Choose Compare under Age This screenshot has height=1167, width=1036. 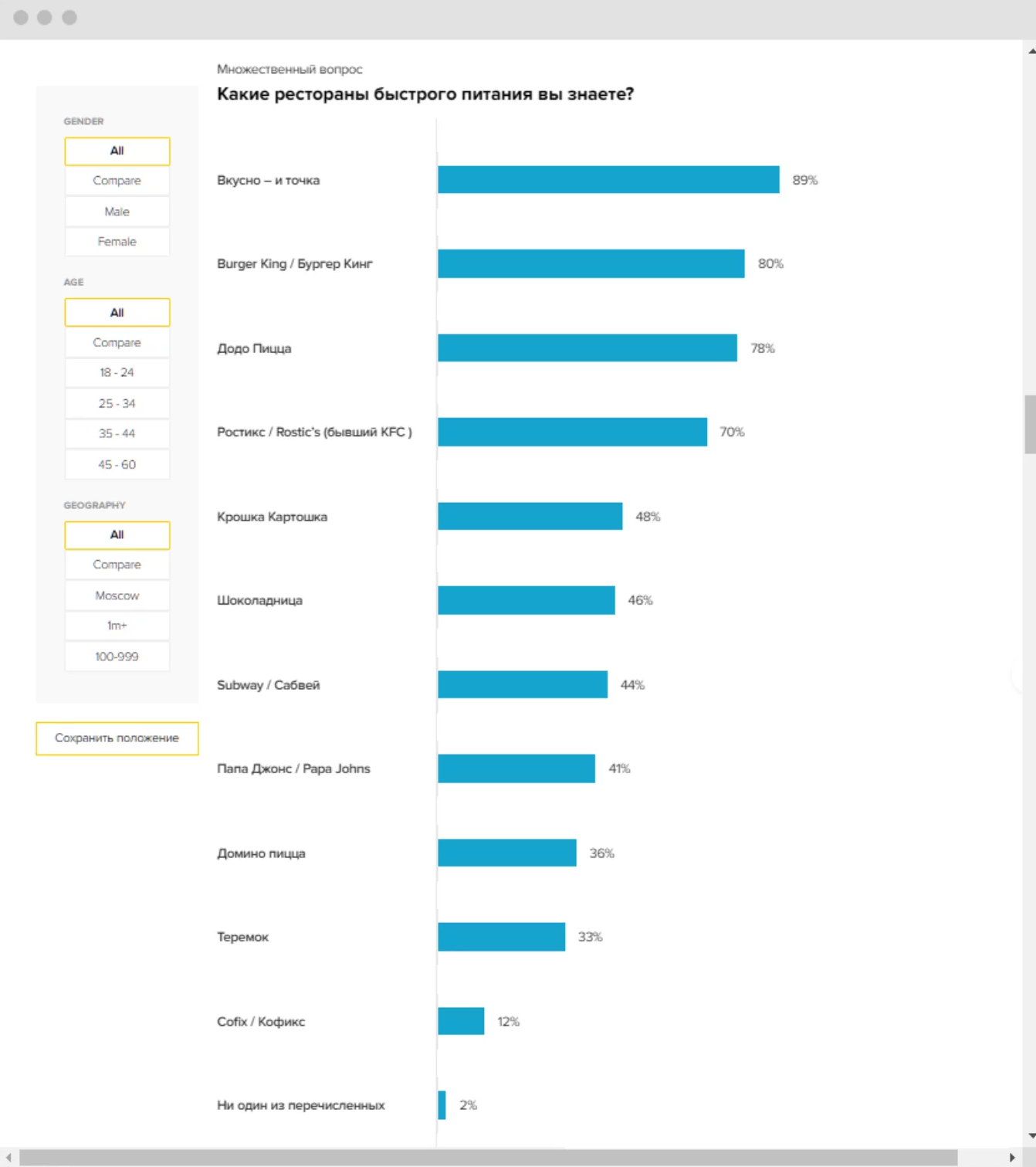click(x=117, y=342)
